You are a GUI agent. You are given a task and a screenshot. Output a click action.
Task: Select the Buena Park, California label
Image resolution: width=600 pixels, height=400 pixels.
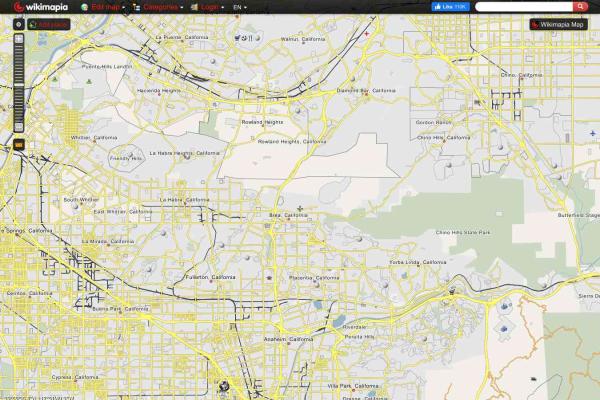tap(120, 309)
